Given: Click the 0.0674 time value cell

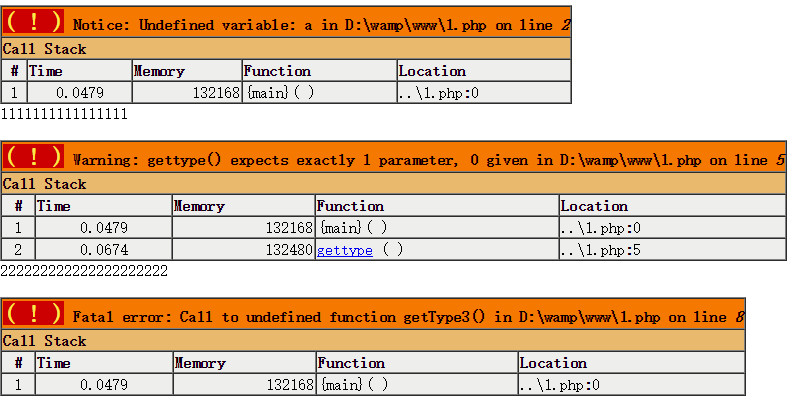Looking at the screenshot, I should pyautogui.click(x=104, y=250).
